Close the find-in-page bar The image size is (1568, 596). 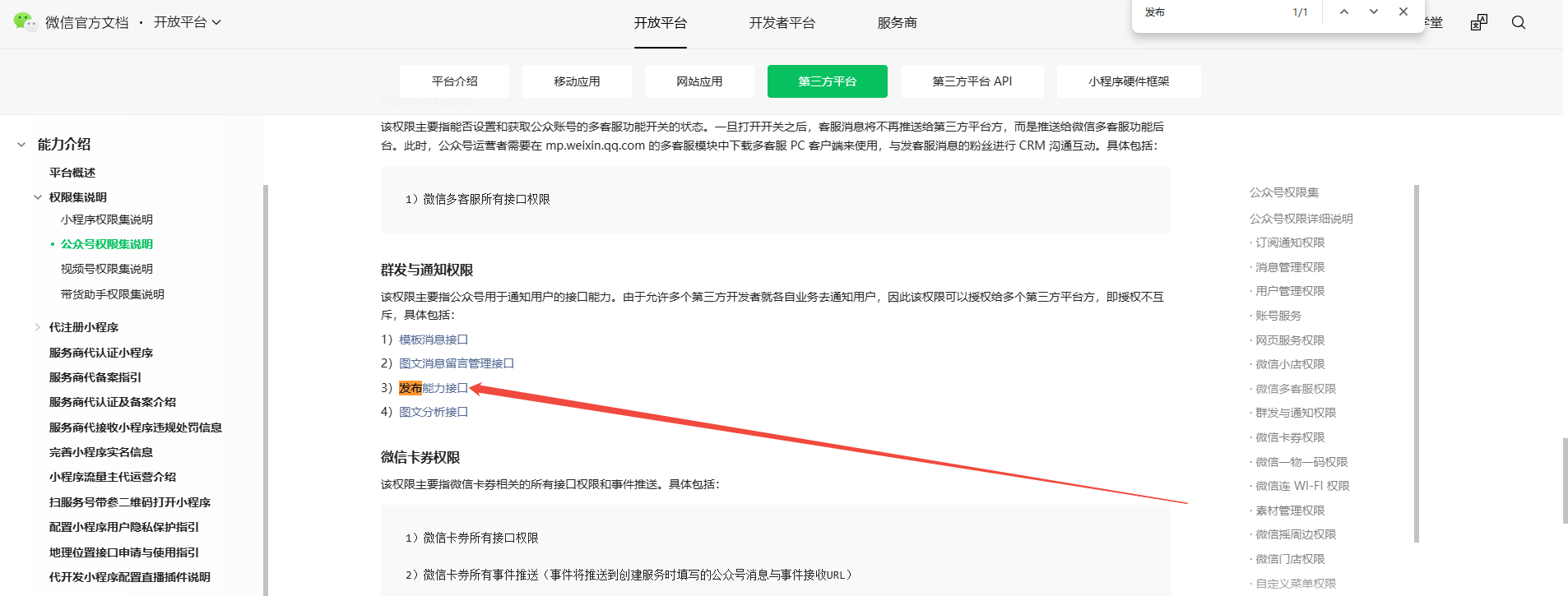tap(1403, 12)
